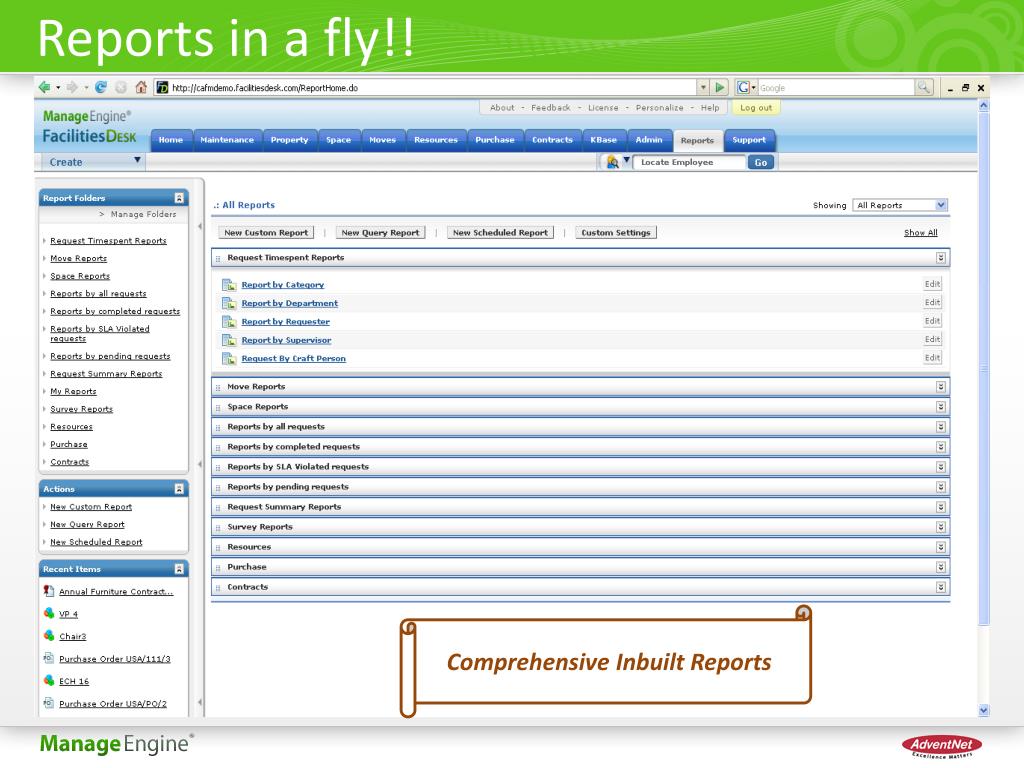Click the ECH 16 recent item icon
Viewport: 1024px width, 768px height.
pos(49,680)
